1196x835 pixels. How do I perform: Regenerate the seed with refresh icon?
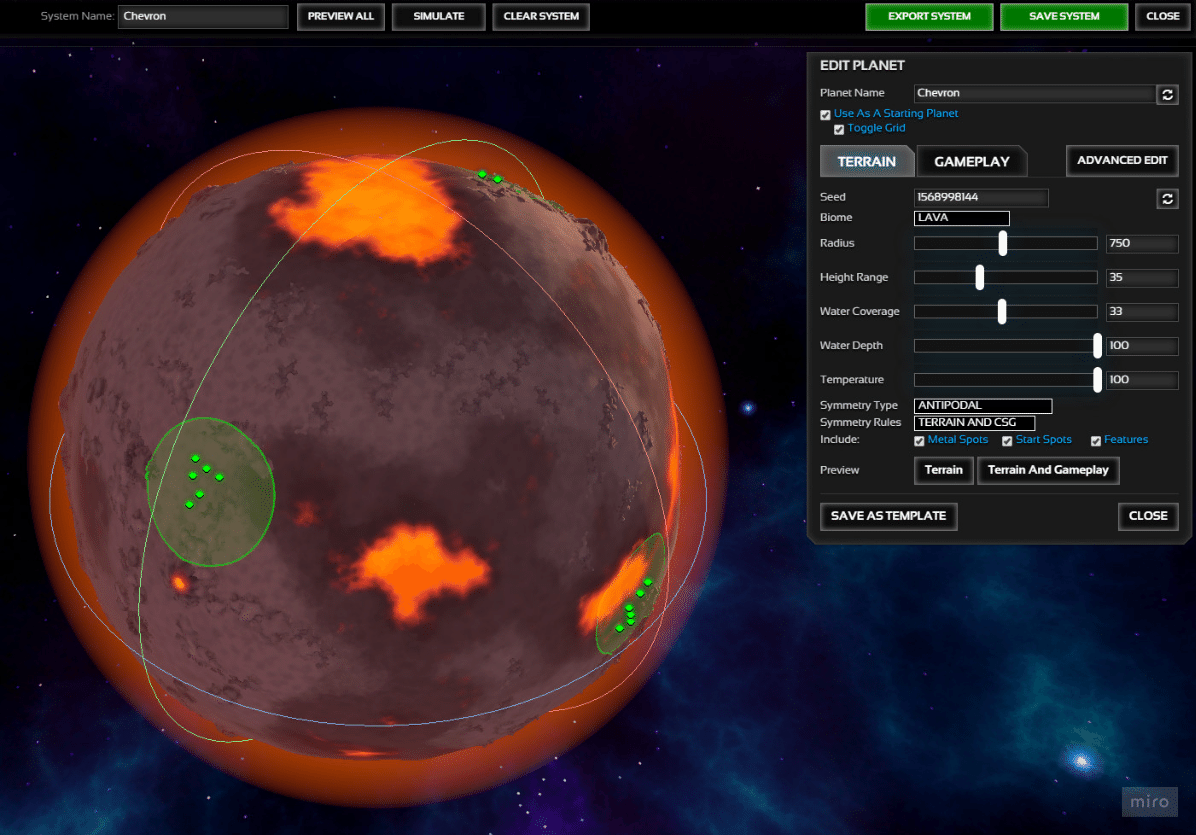1167,199
